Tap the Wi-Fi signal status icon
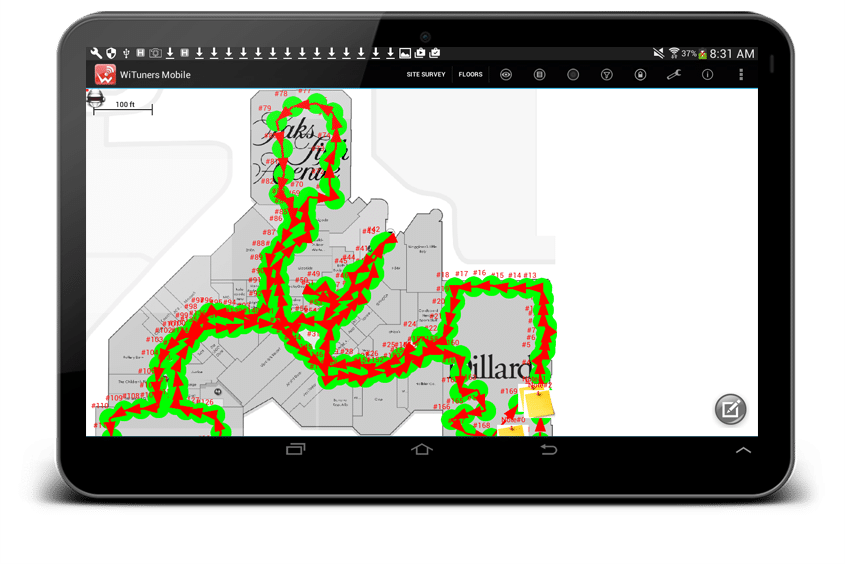 [674, 53]
